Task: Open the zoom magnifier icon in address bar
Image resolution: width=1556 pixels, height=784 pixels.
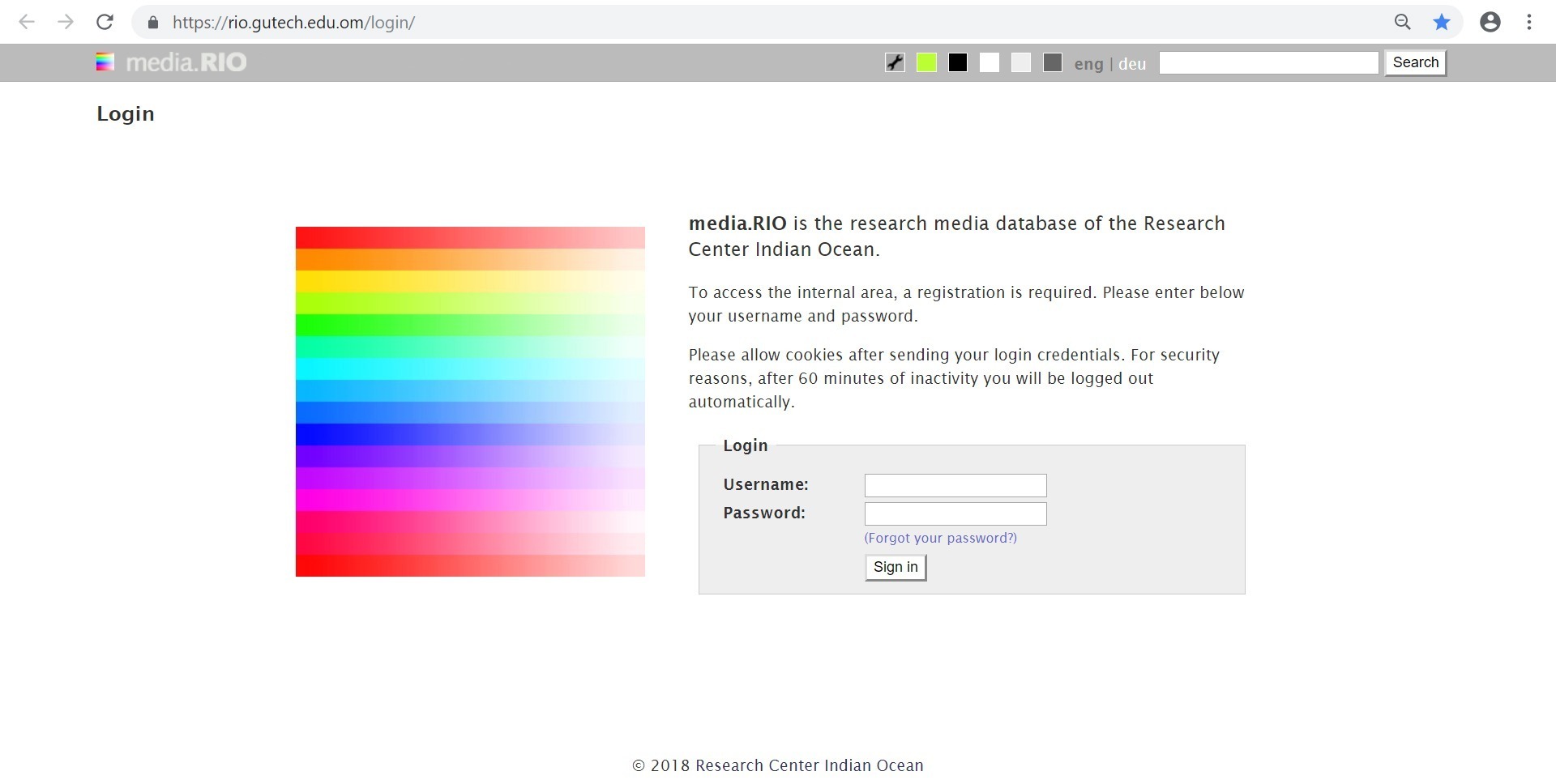Action: click(1402, 22)
